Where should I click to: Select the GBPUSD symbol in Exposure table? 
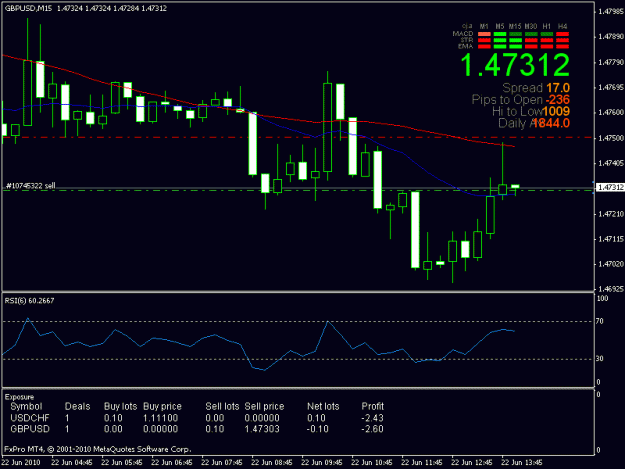click(30, 429)
